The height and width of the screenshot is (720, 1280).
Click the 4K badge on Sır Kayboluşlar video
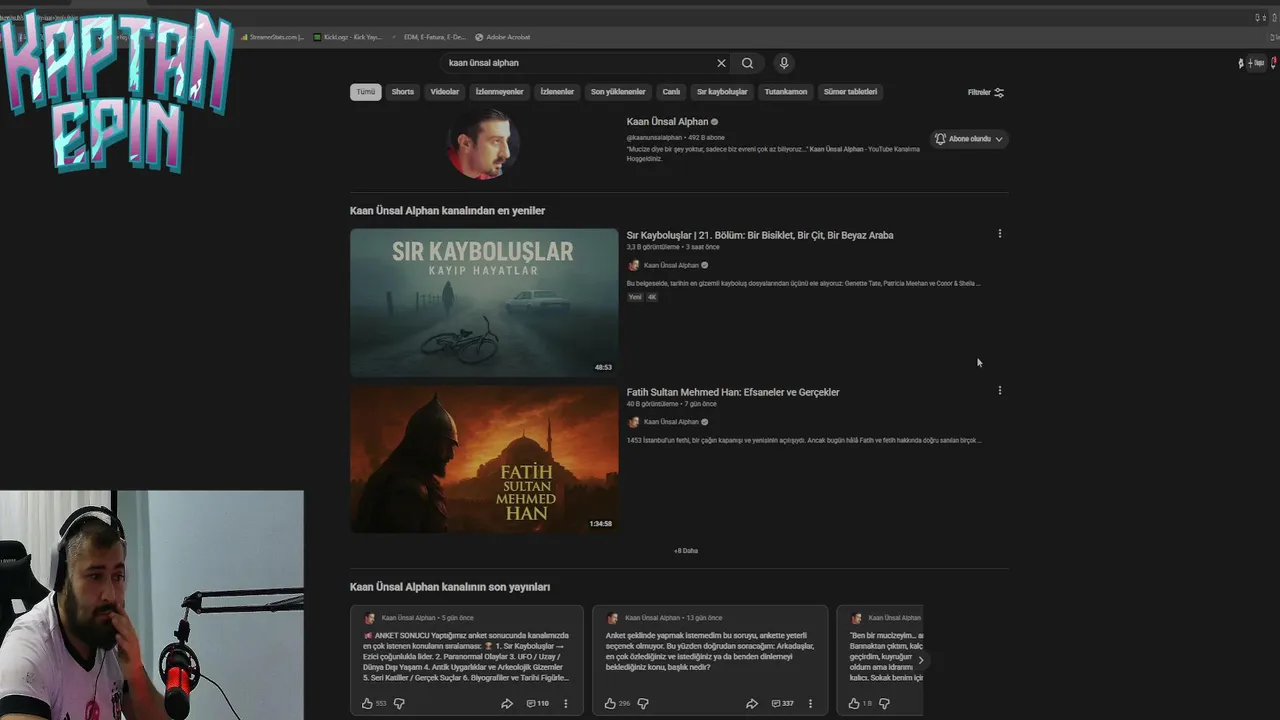(652, 297)
